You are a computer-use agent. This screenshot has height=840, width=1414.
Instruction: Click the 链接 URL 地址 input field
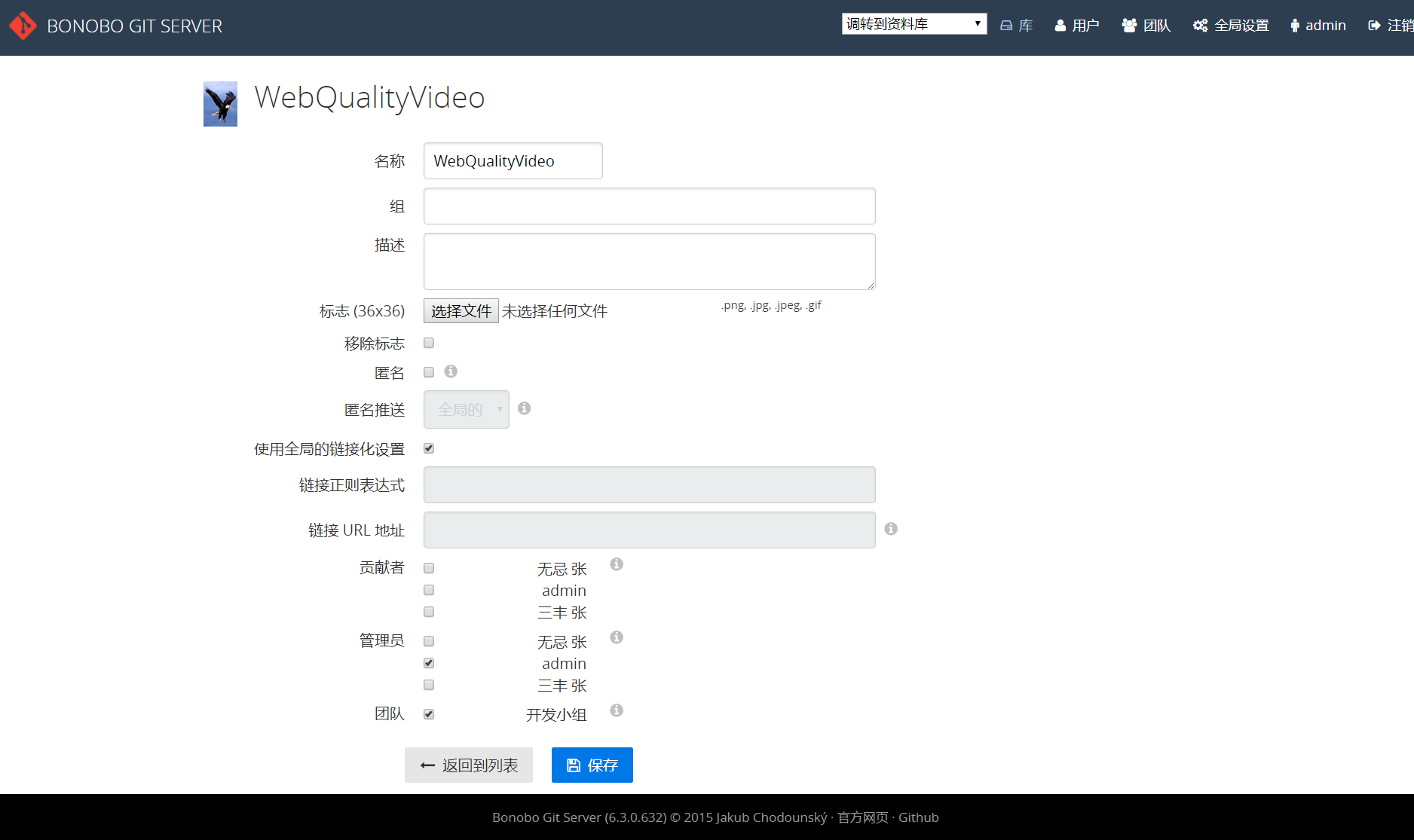(x=650, y=530)
